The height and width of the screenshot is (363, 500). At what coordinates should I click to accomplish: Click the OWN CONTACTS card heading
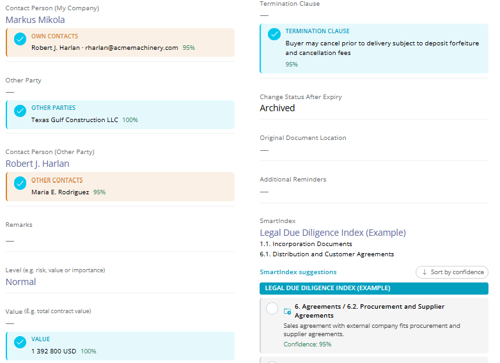coord(55,36)
